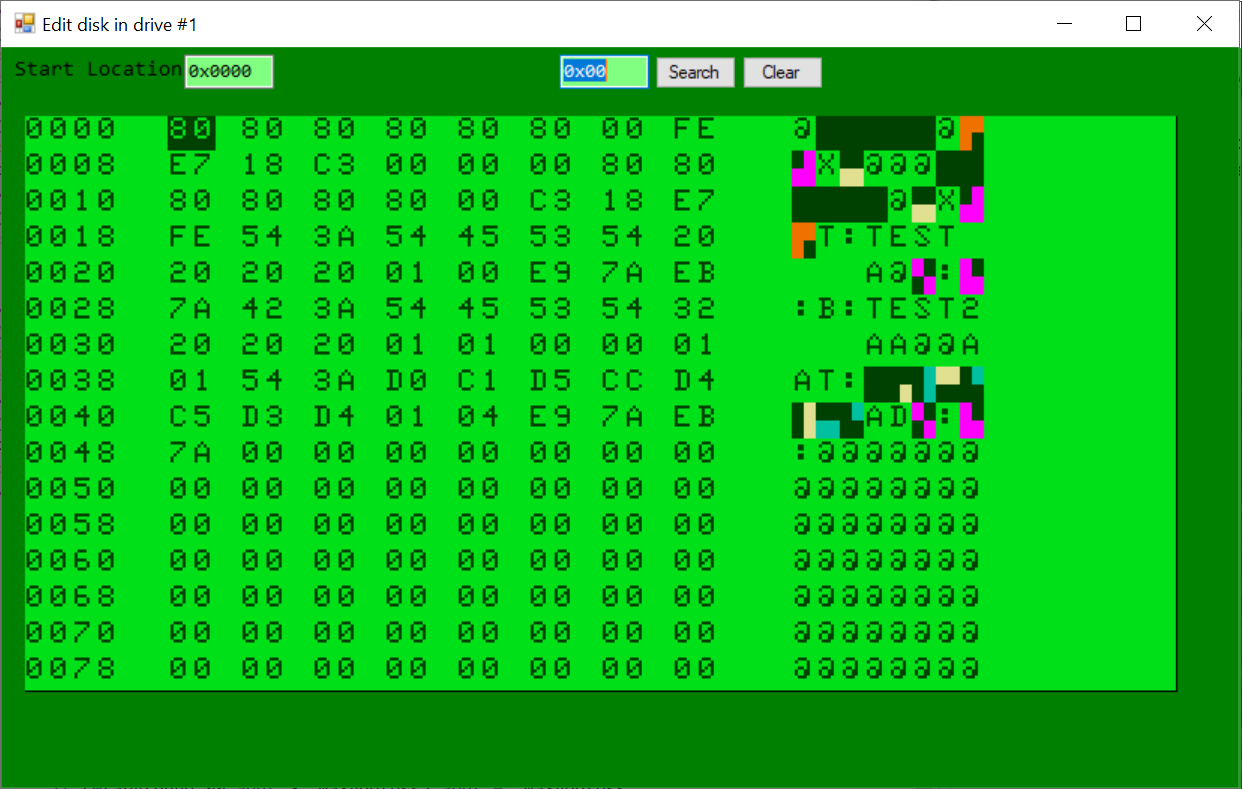Select byte CC in row 0038
The image size is (1243, 789).
[623, 381]
